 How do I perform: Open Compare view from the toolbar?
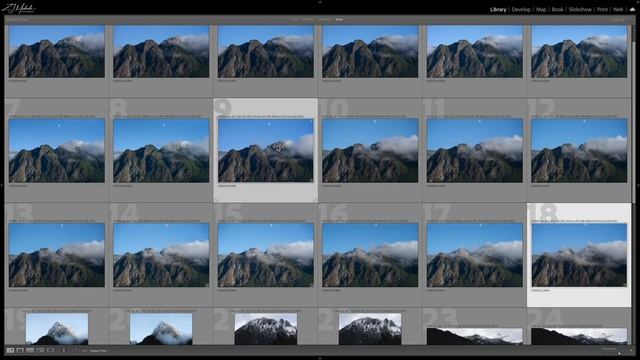tap(30, 350)
